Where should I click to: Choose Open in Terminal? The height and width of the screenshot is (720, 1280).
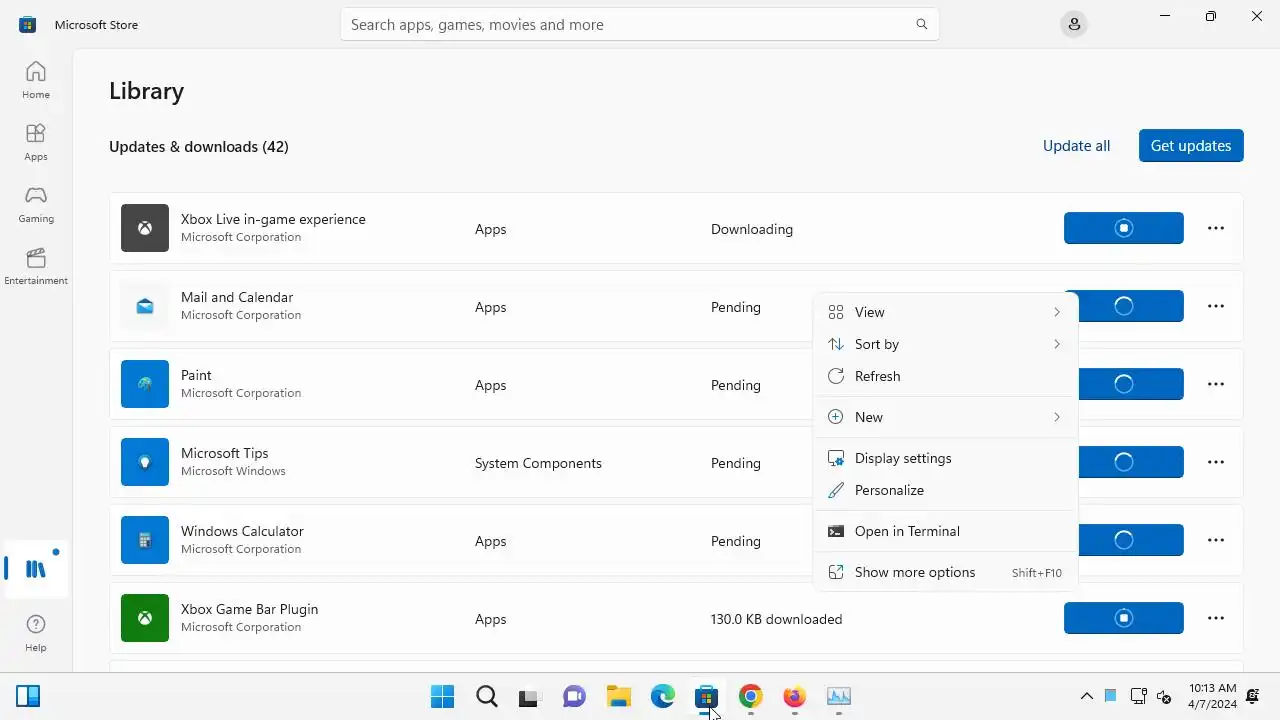click(x=945, y=531)
